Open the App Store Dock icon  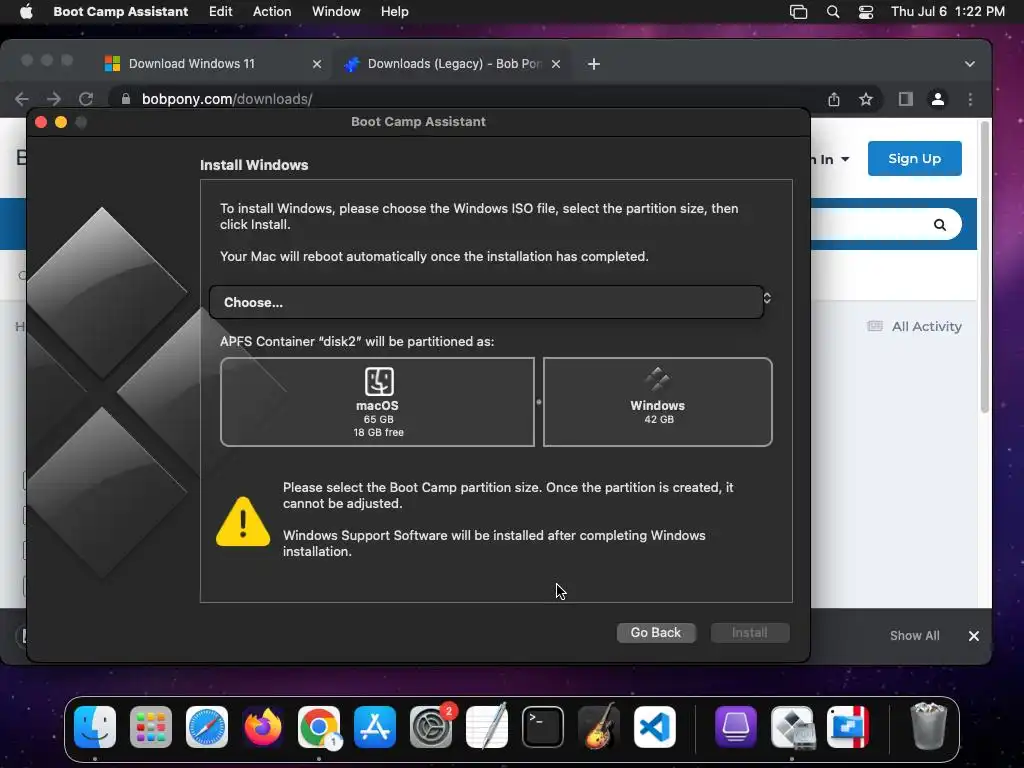pos(375,727)
